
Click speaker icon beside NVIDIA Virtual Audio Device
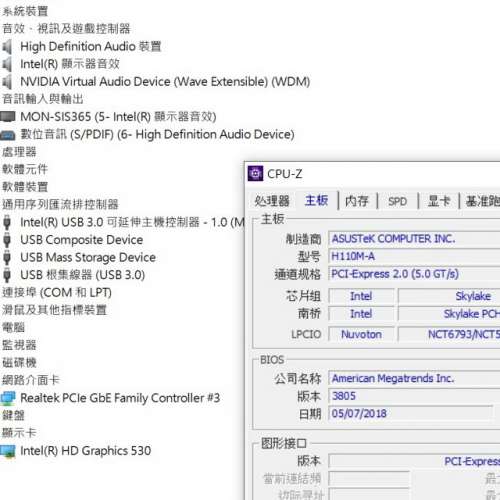pos(7,82)
